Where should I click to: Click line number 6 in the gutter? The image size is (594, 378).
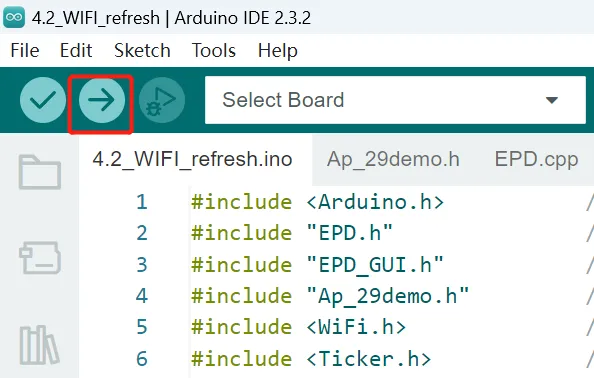pos(142,359)
